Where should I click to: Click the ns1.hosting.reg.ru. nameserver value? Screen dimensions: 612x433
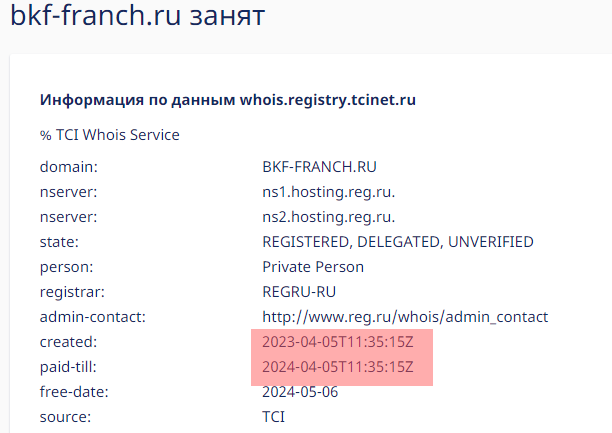click(x=329, y=192)
